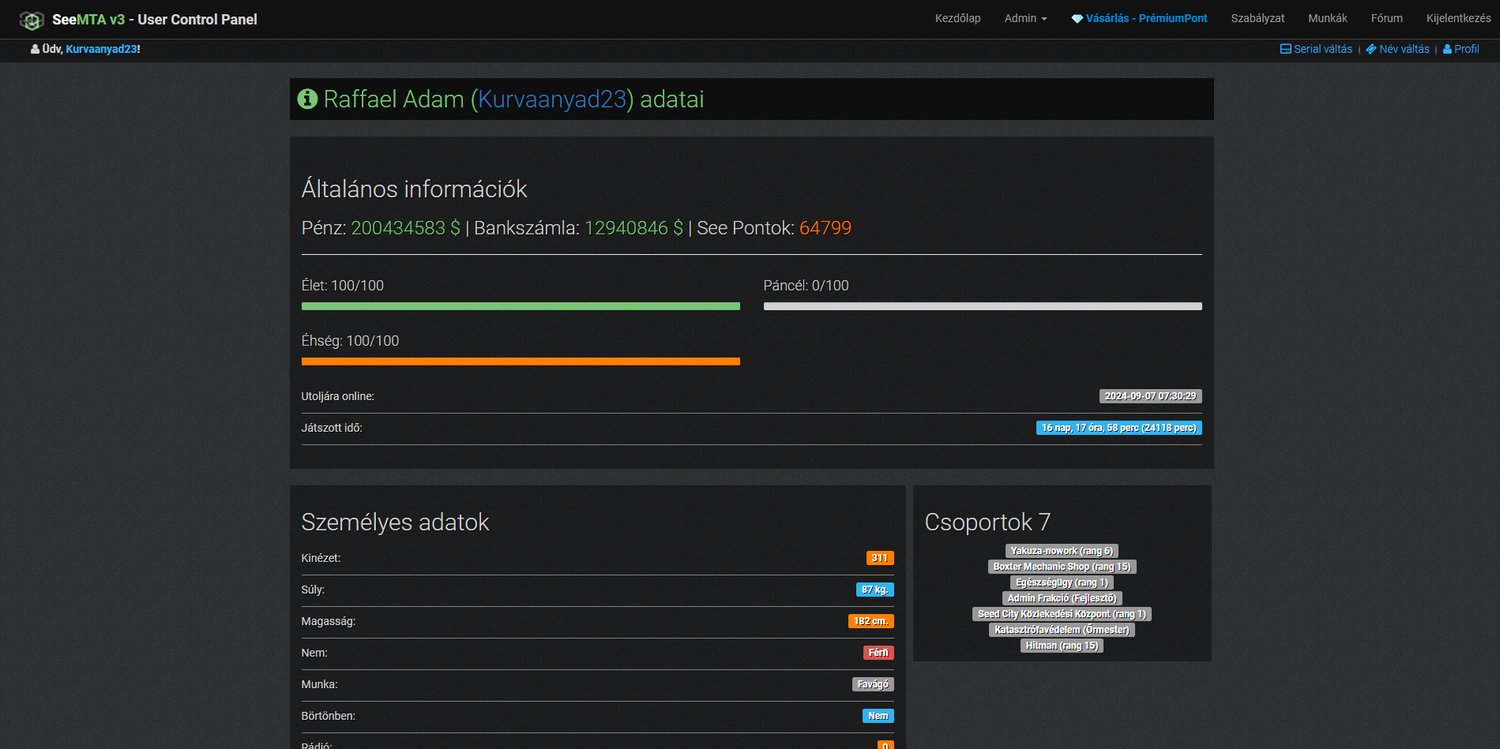Click the Profil person icon
Screen dimensions: 1500x749
point(1447,49)
